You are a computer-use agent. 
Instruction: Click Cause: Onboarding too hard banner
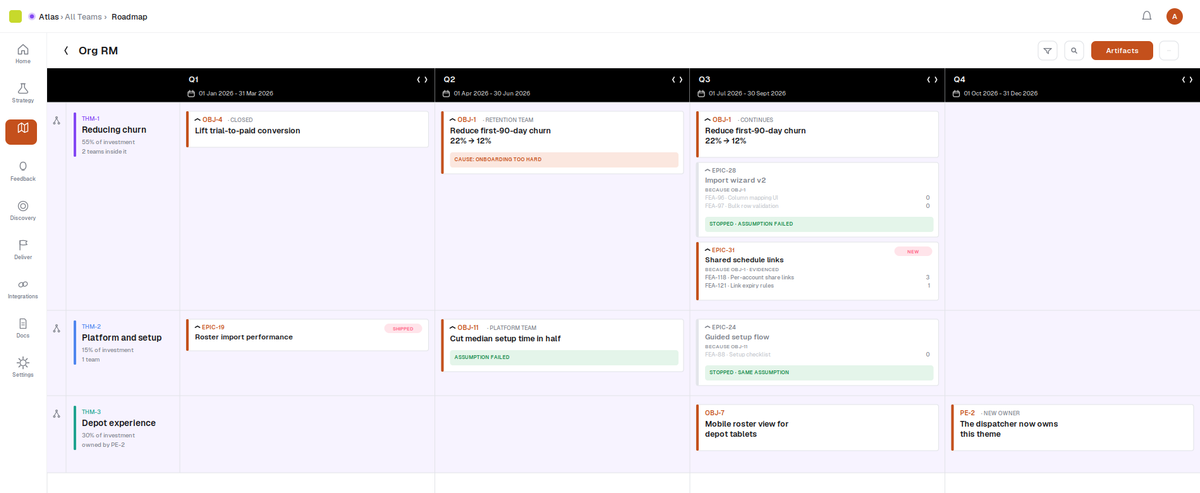click(564, 159)
